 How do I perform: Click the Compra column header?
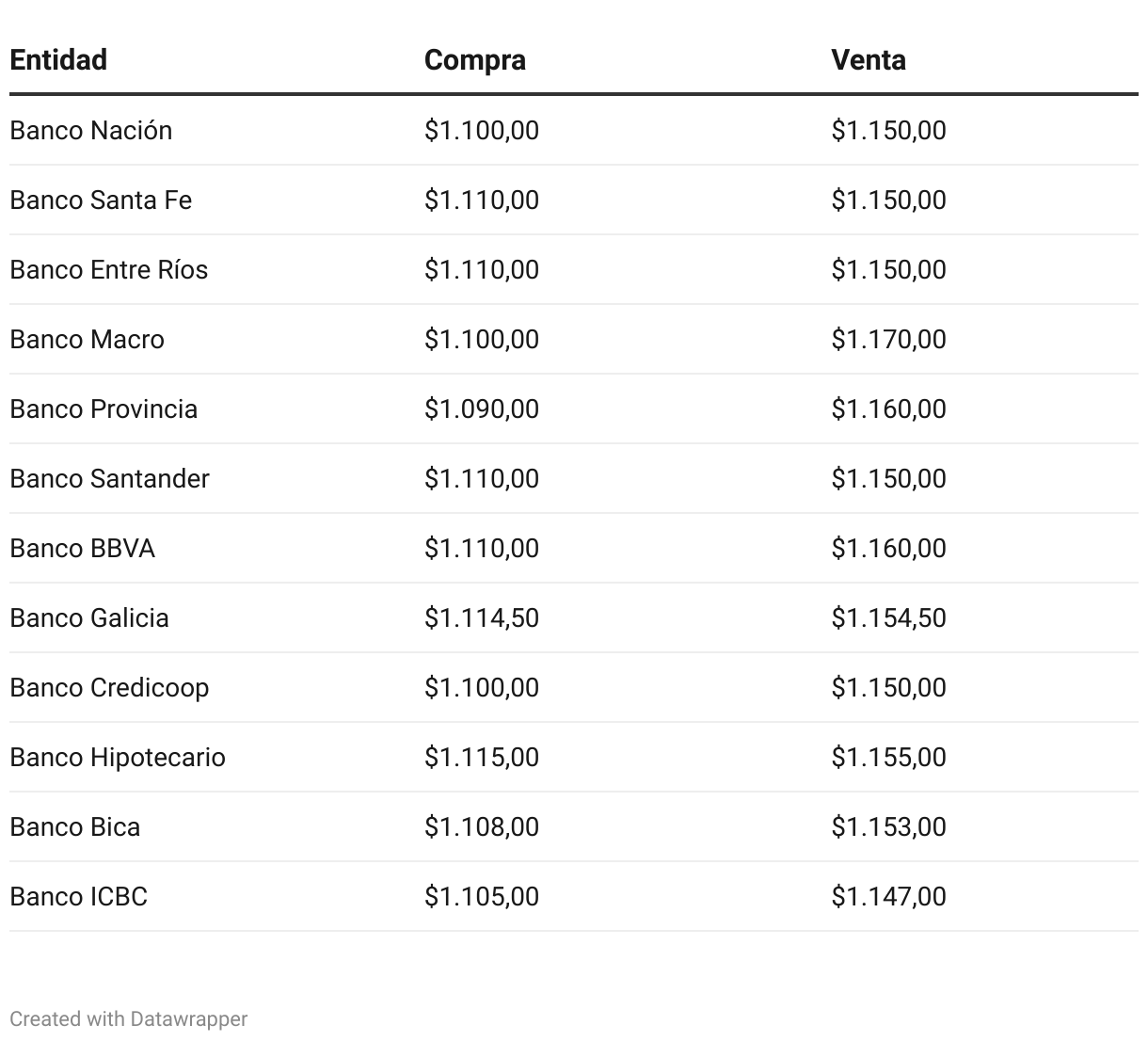pos(474,60)
